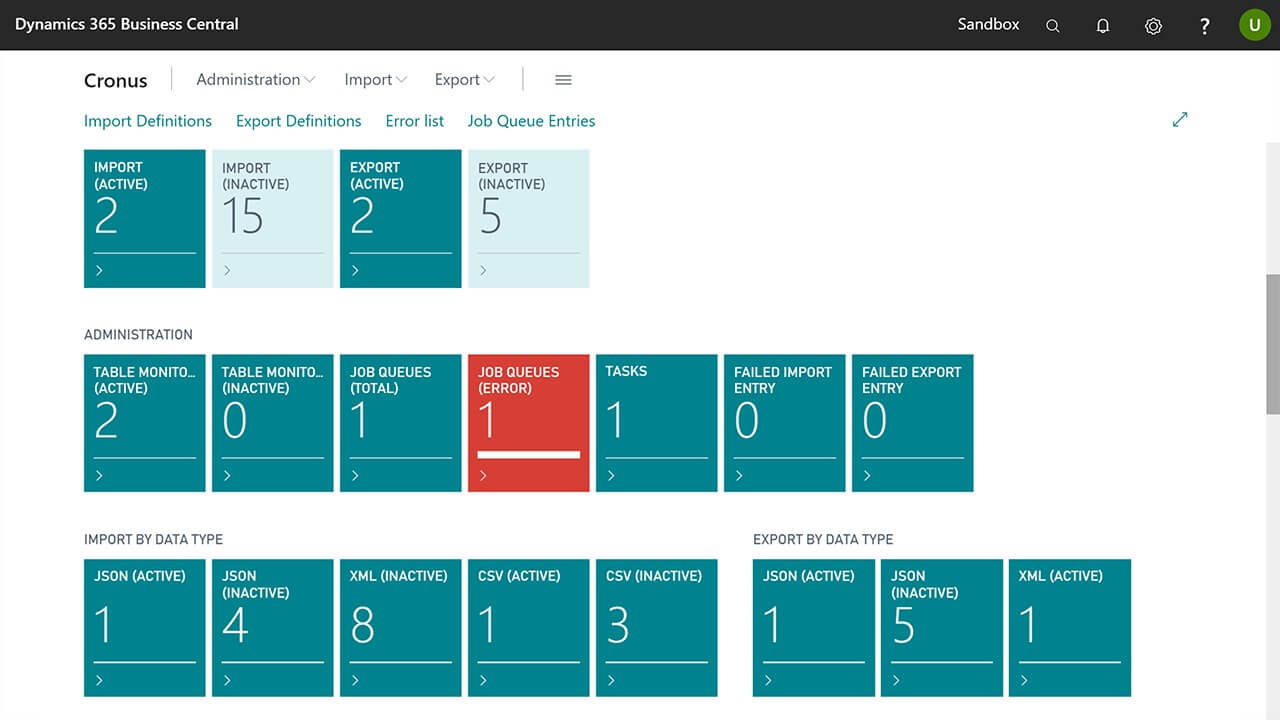Click the ADMINISTRATION section heading
This screenshot has height=720, width=1280.
click(138, 335)
